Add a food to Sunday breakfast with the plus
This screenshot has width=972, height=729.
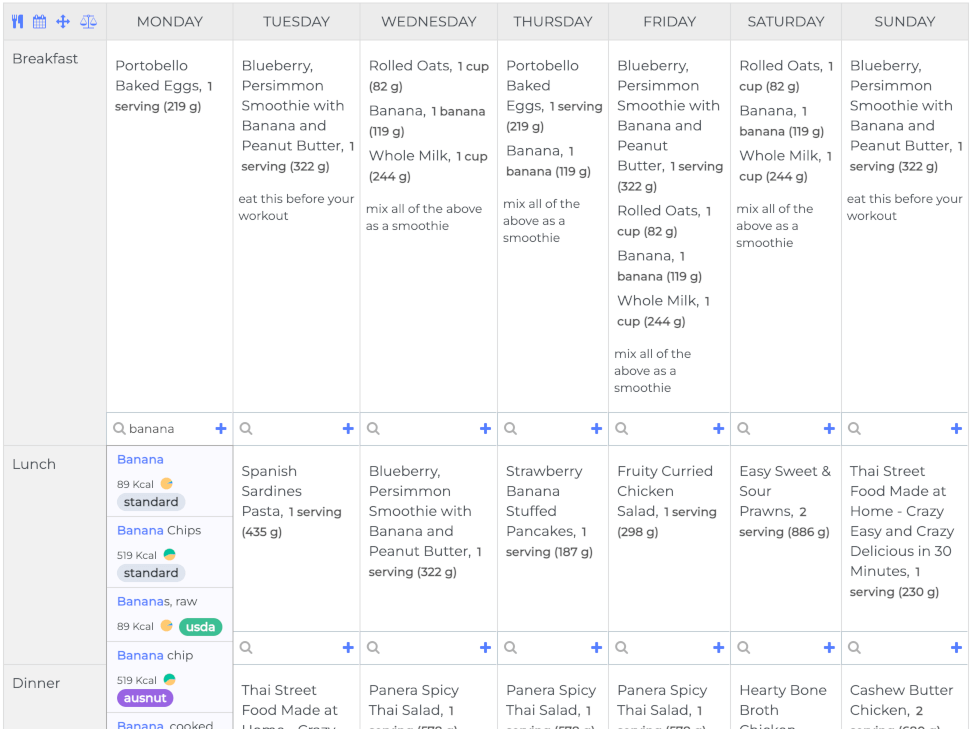[954, 428]
